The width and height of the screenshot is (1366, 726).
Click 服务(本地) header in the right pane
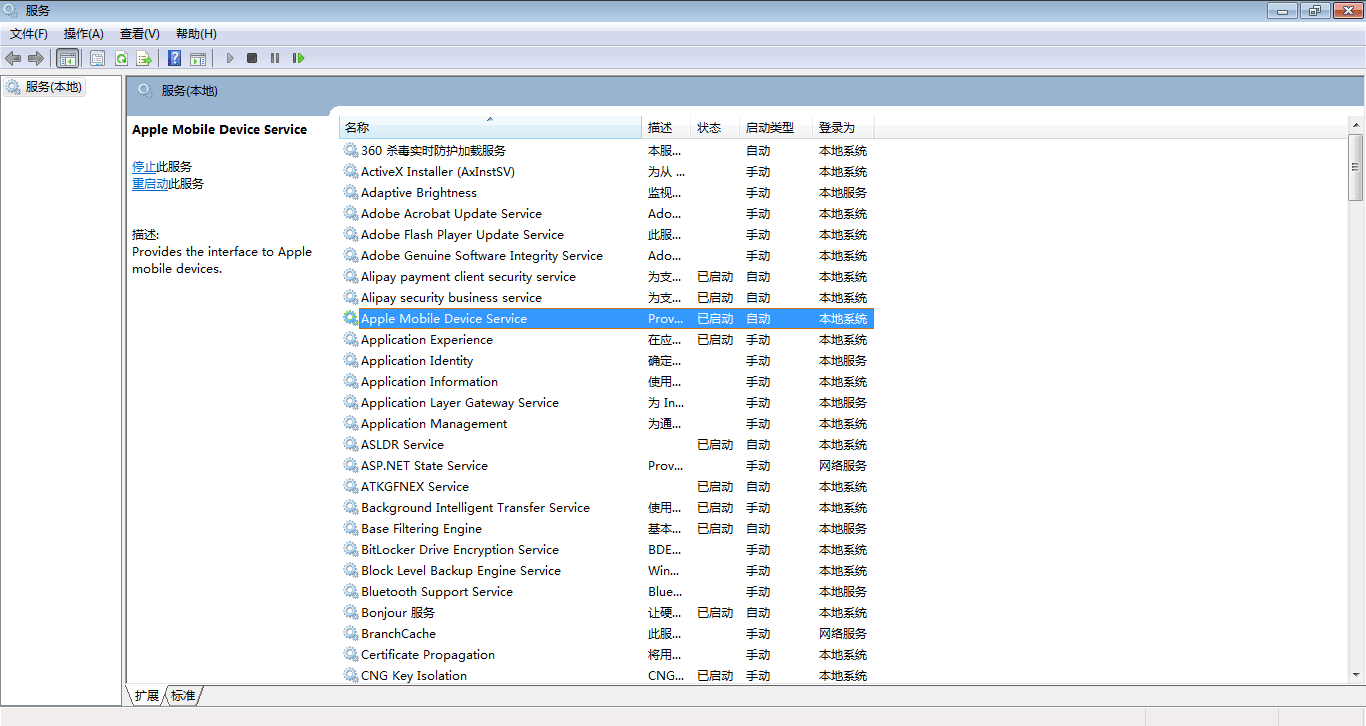click(189, 90)
